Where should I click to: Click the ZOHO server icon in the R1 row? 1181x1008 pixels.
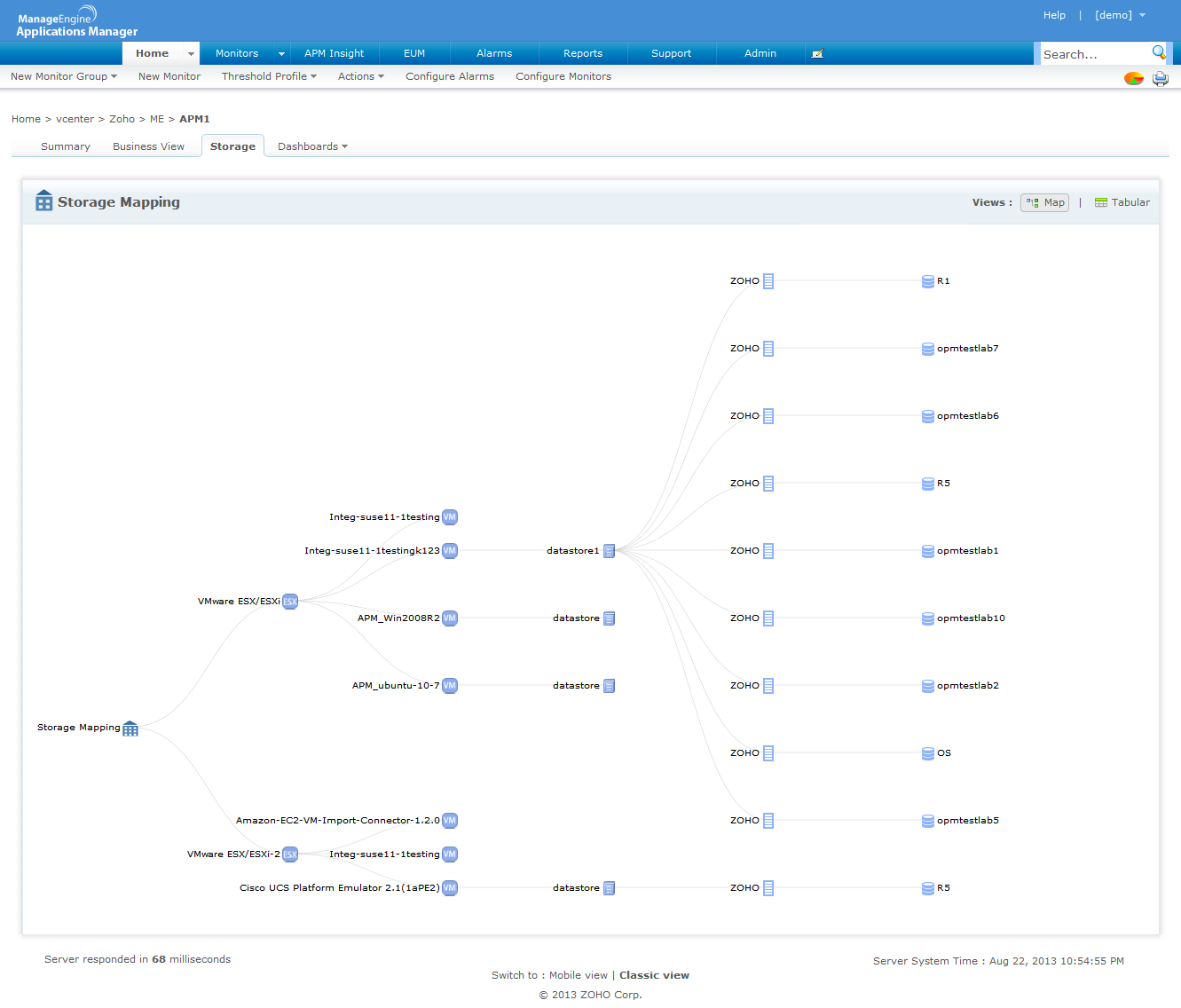pos(768,281)
